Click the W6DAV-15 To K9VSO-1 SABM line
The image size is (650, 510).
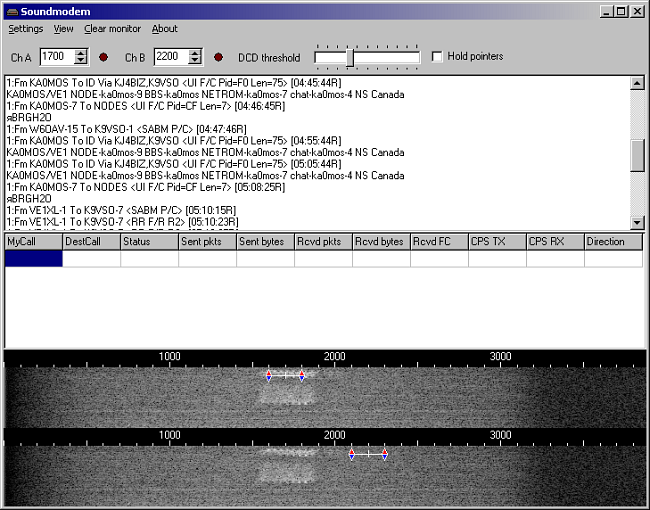[126, 129]
